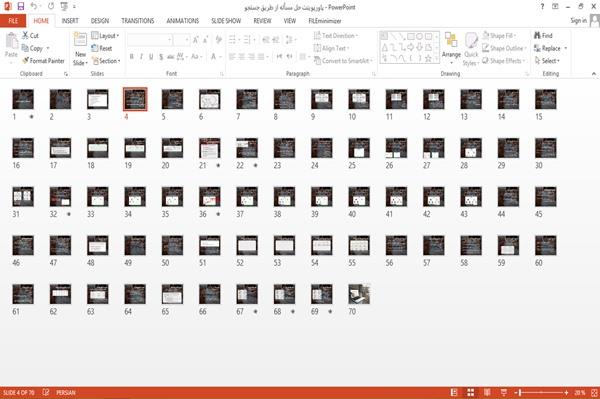Click the 20% zoom level

coord(579,392)
